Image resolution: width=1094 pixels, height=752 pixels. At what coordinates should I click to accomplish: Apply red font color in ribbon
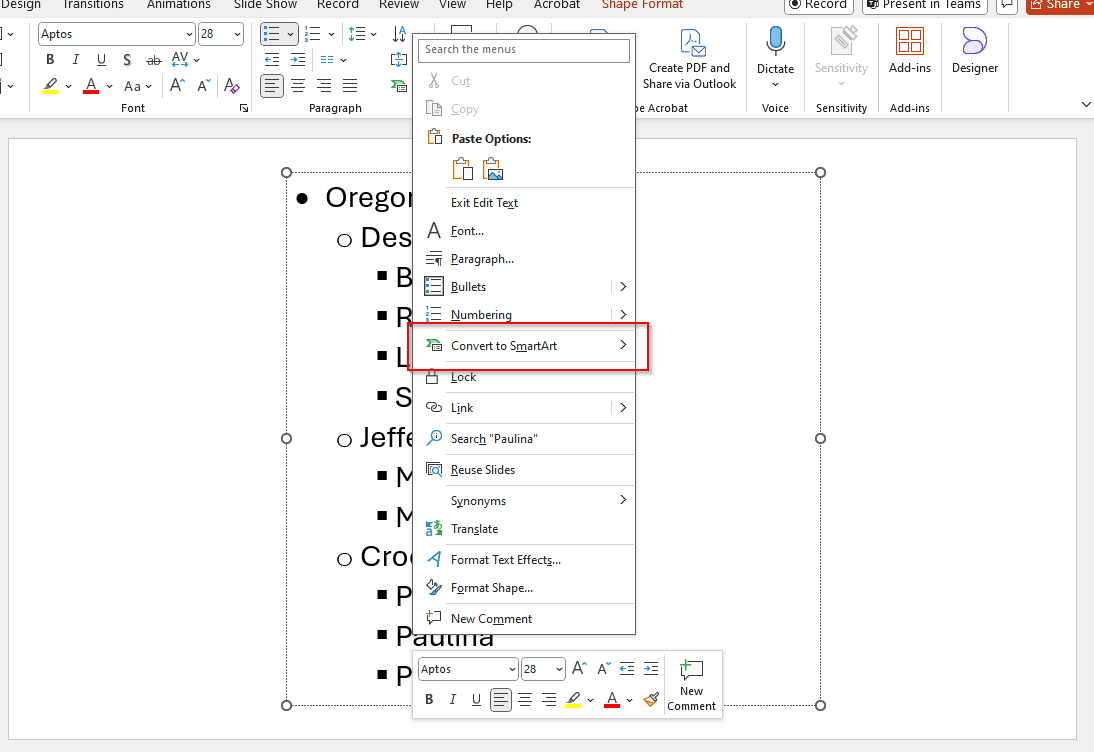click(x=91, y=87)
